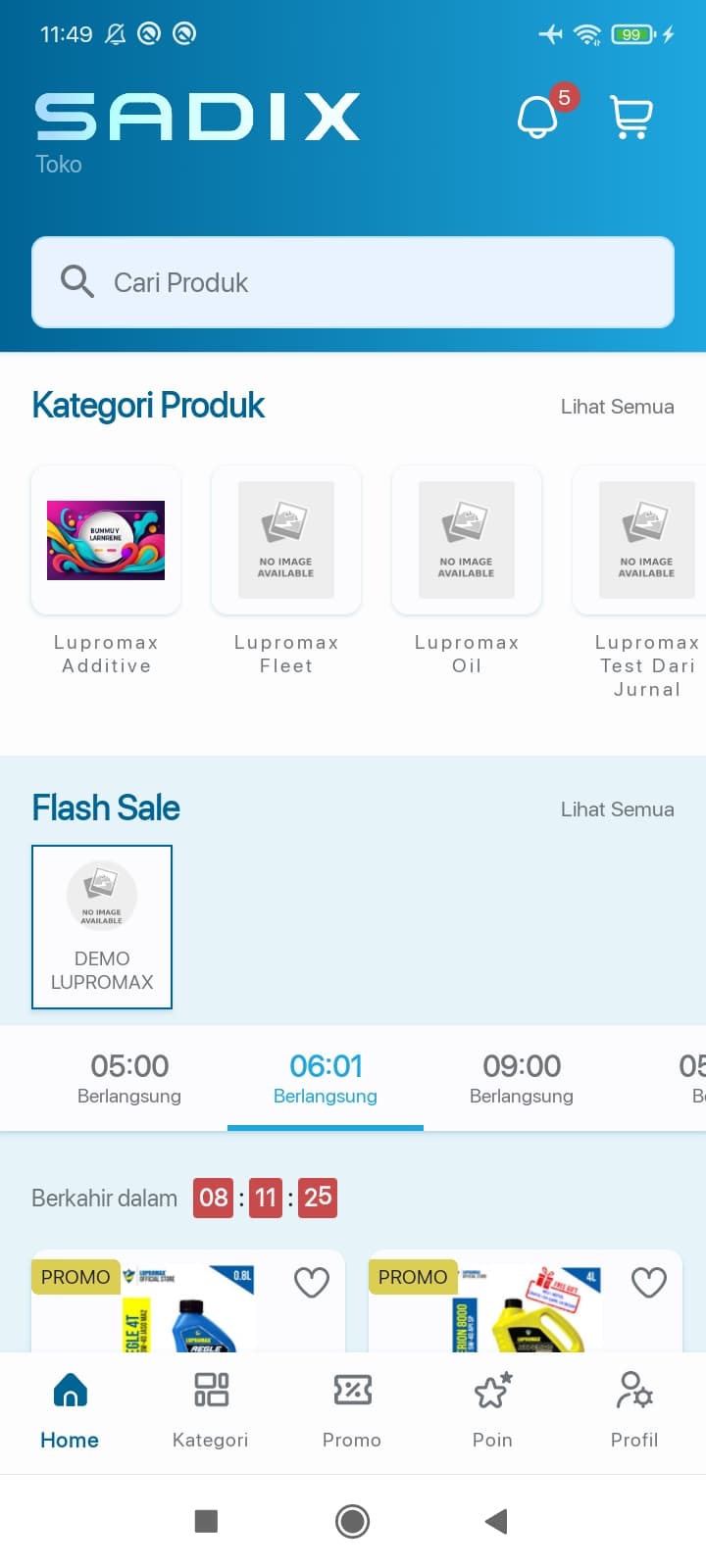The height and width of the screenshot is (1568, 706).
Task: Focus the Cari Produk search field
Action: [353, 282]
